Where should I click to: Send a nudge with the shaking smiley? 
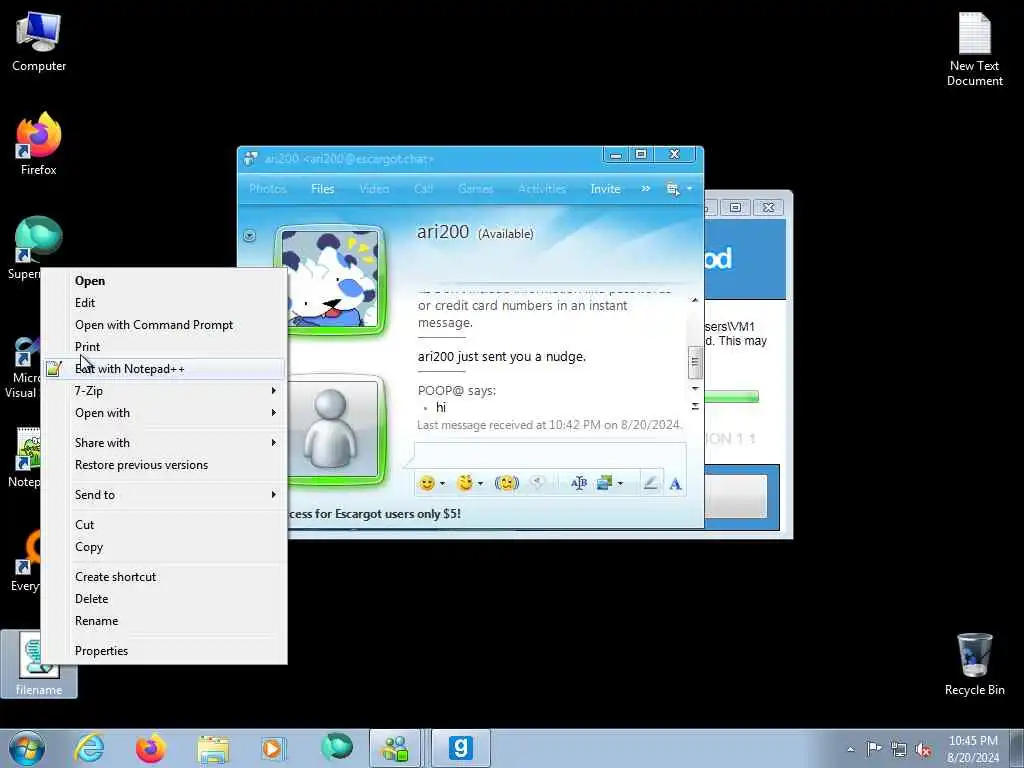(507, 483)
